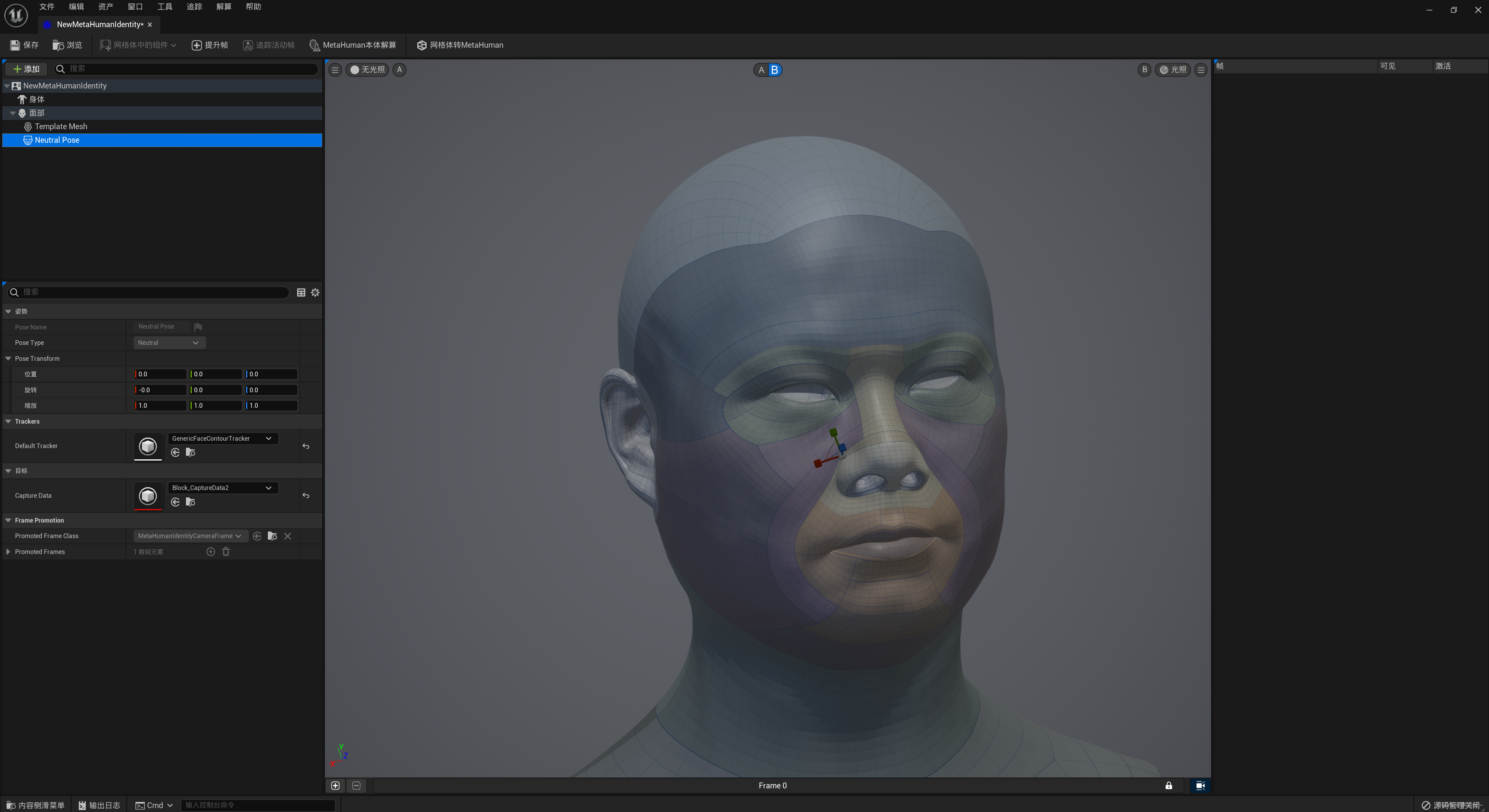The image size is (1489, 812).
Task: Expand the Promoted Frames array
Action: tap(8, 552)
